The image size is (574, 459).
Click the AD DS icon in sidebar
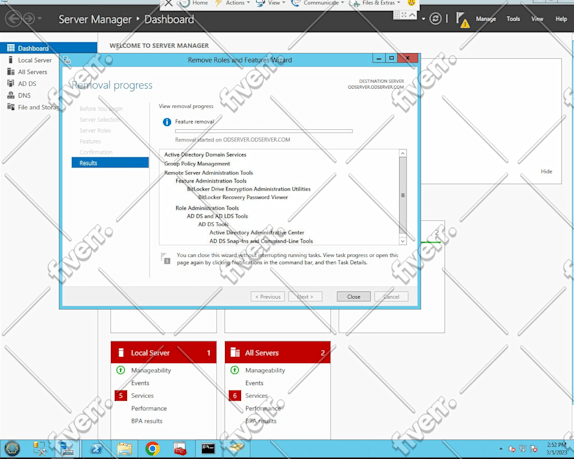11,83
